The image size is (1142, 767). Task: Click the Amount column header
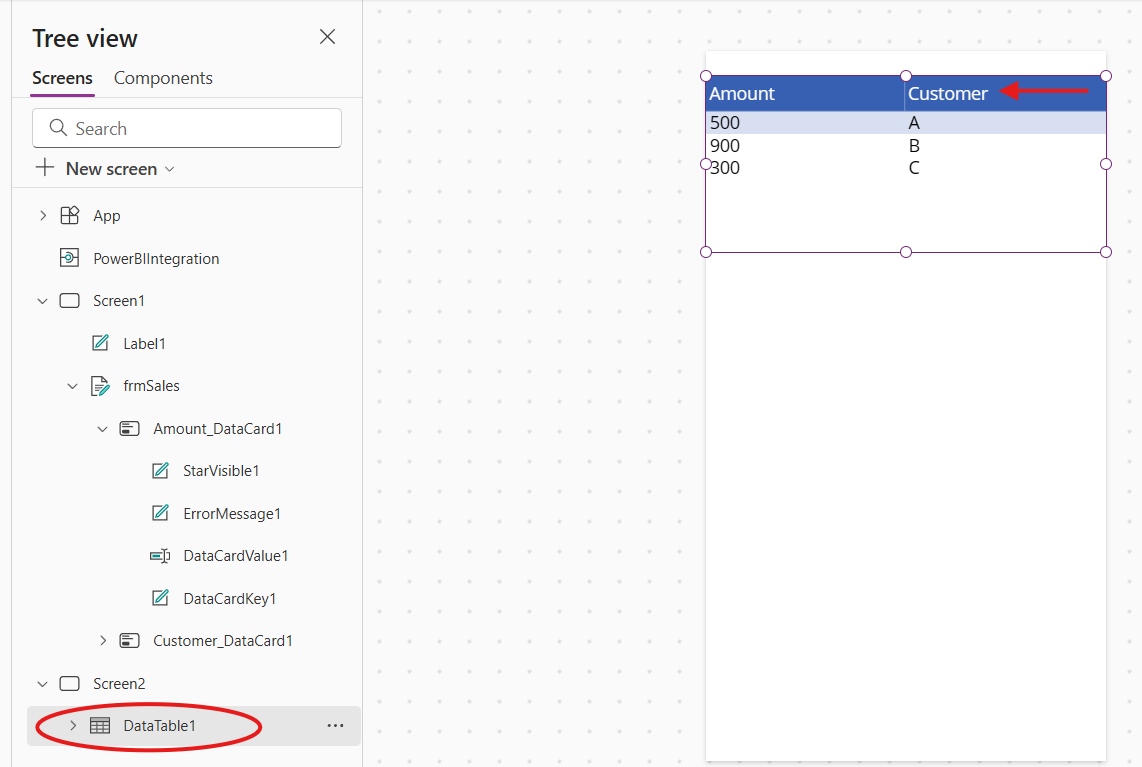(805, 93)
